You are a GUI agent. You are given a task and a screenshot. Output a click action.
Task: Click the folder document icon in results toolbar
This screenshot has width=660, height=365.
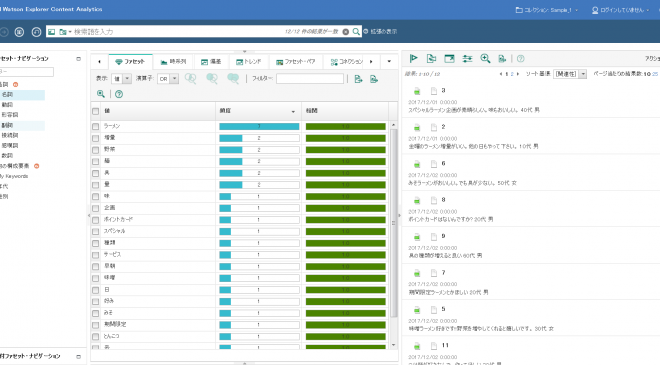pos(431,59)
